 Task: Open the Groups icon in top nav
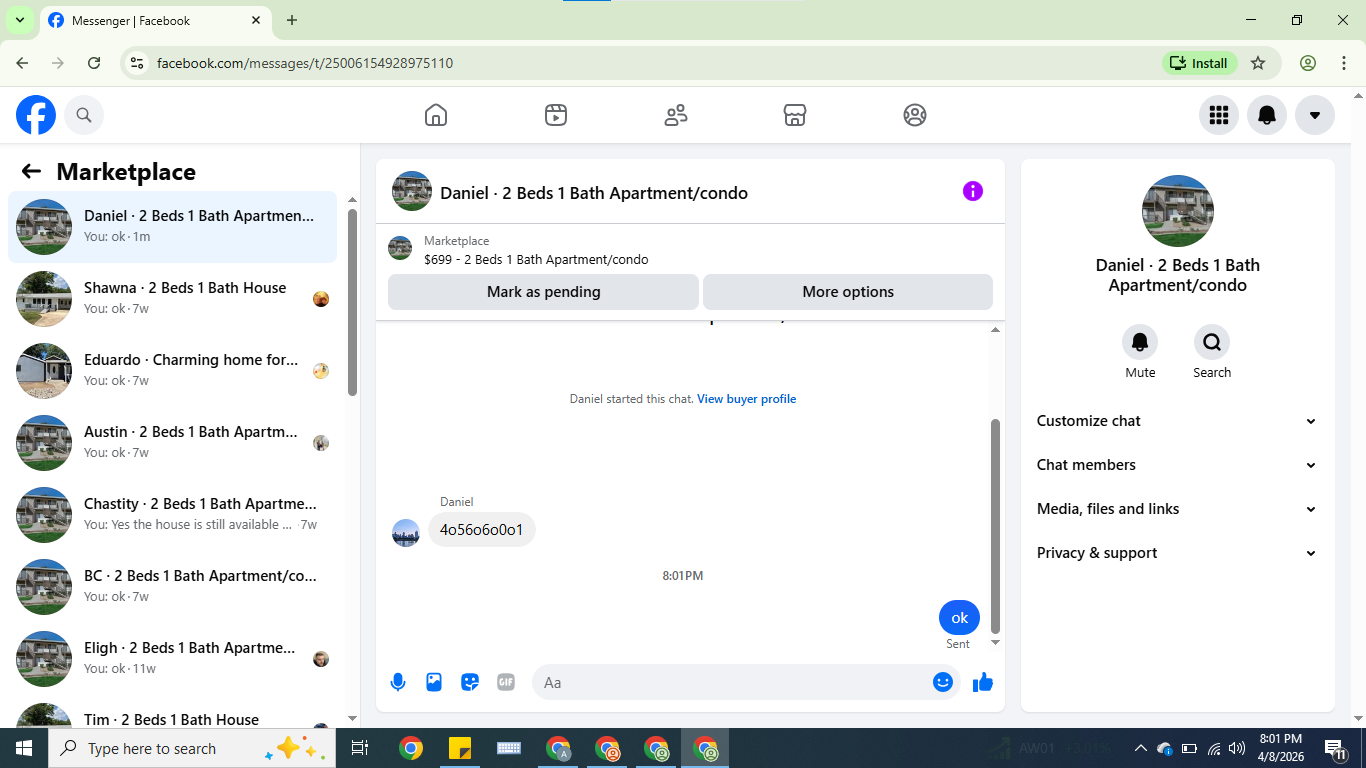(915, 115)
